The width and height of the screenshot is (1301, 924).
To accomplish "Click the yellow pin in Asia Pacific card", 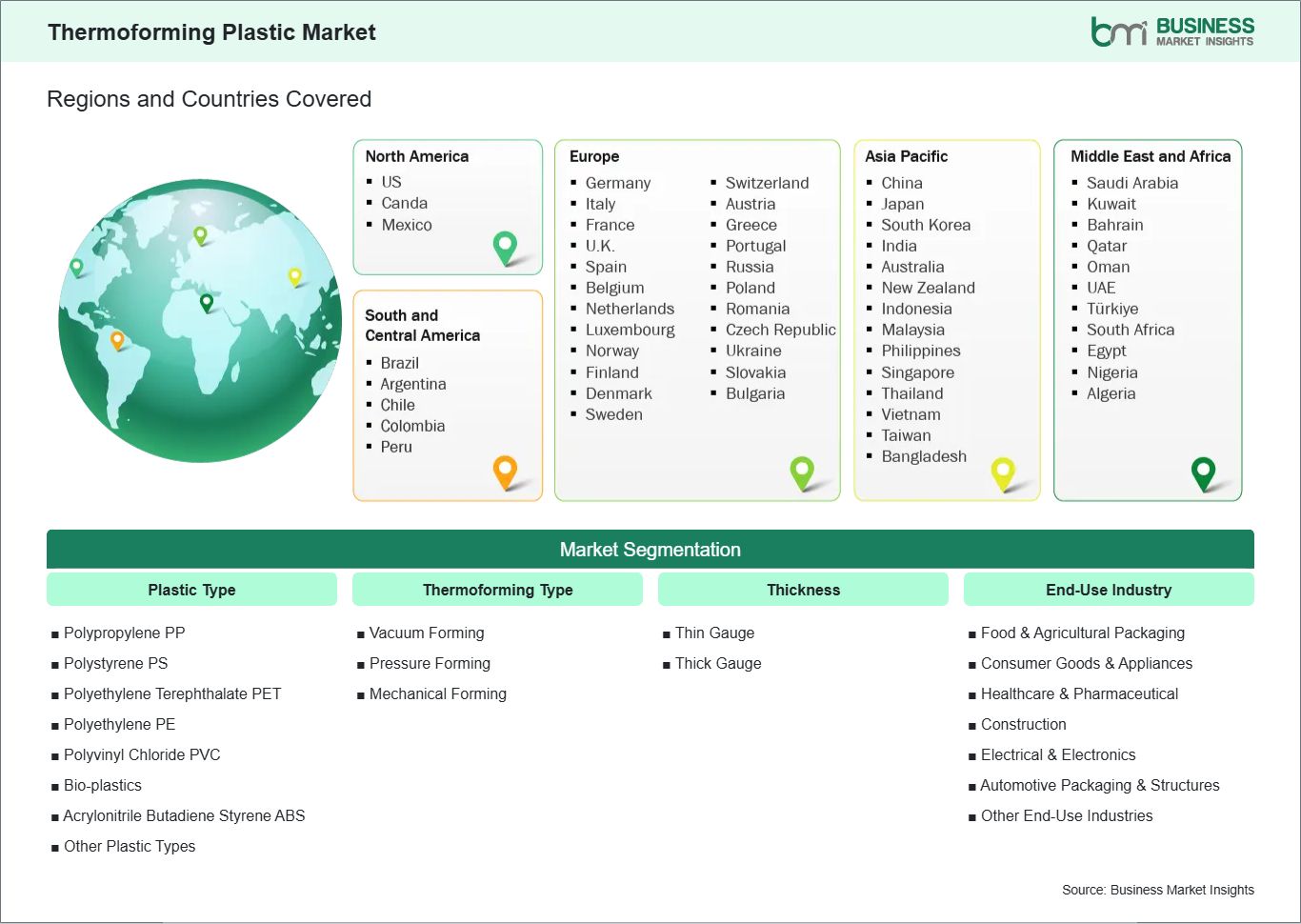I will tap(1003, 473).
